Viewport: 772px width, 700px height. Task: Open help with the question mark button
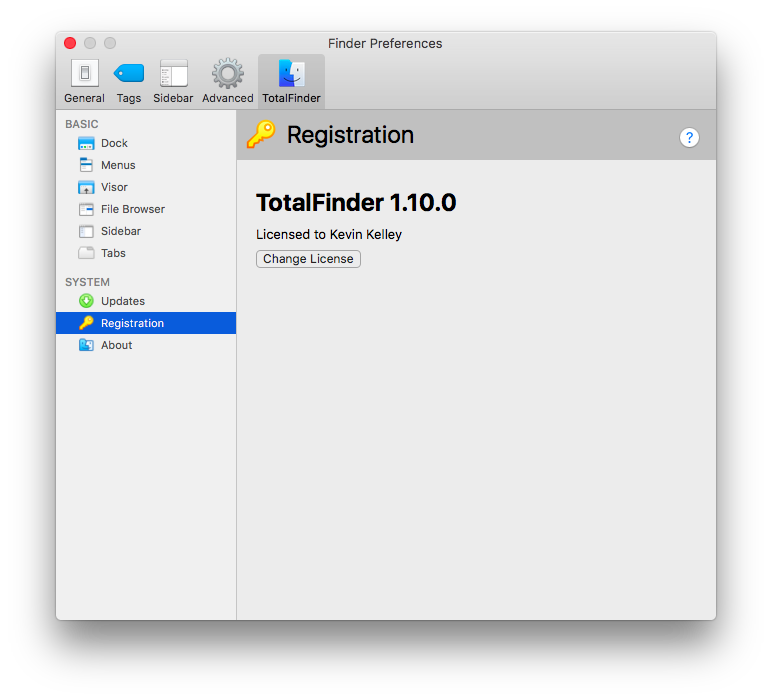coord(689,137)
